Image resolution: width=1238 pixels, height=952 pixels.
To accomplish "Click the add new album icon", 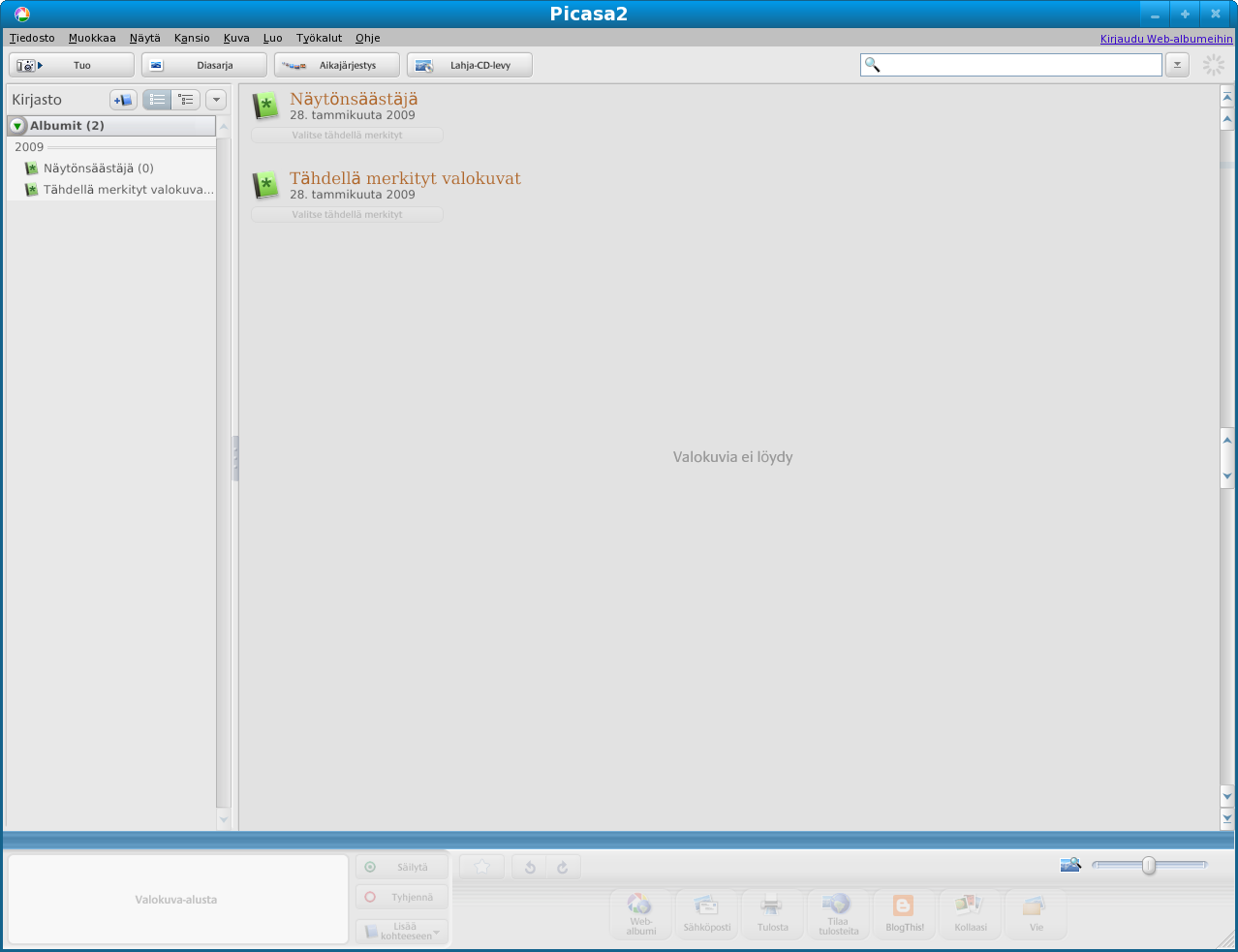I will point(123,100).
